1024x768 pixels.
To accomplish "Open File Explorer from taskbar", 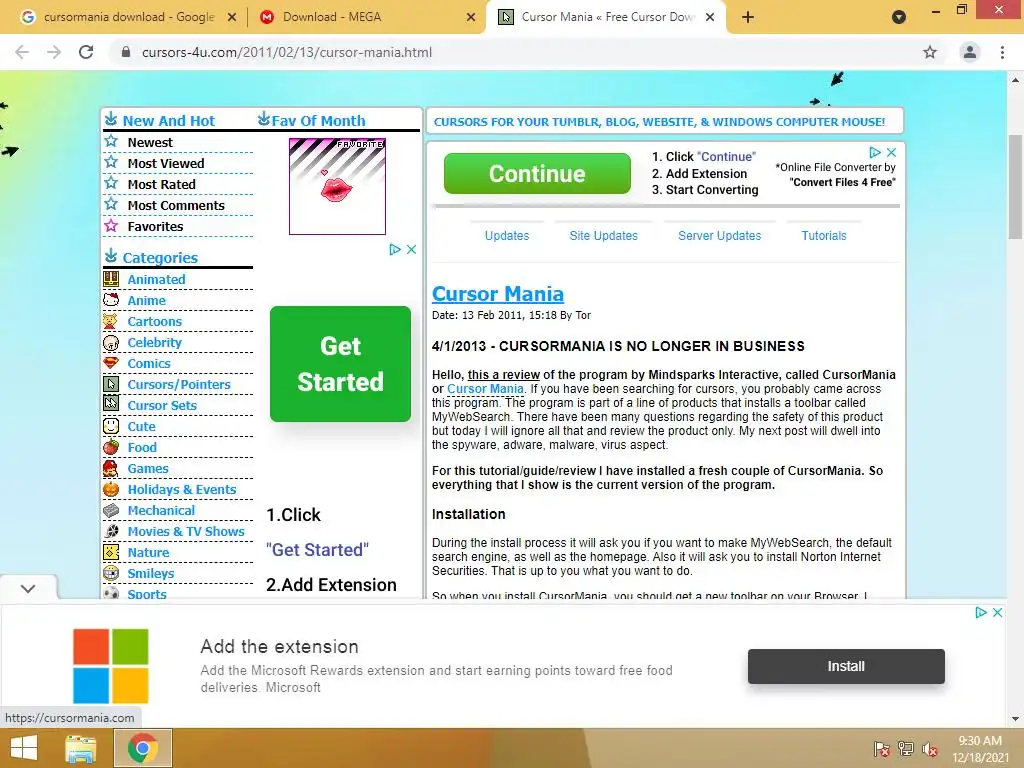I will [81, 748].
